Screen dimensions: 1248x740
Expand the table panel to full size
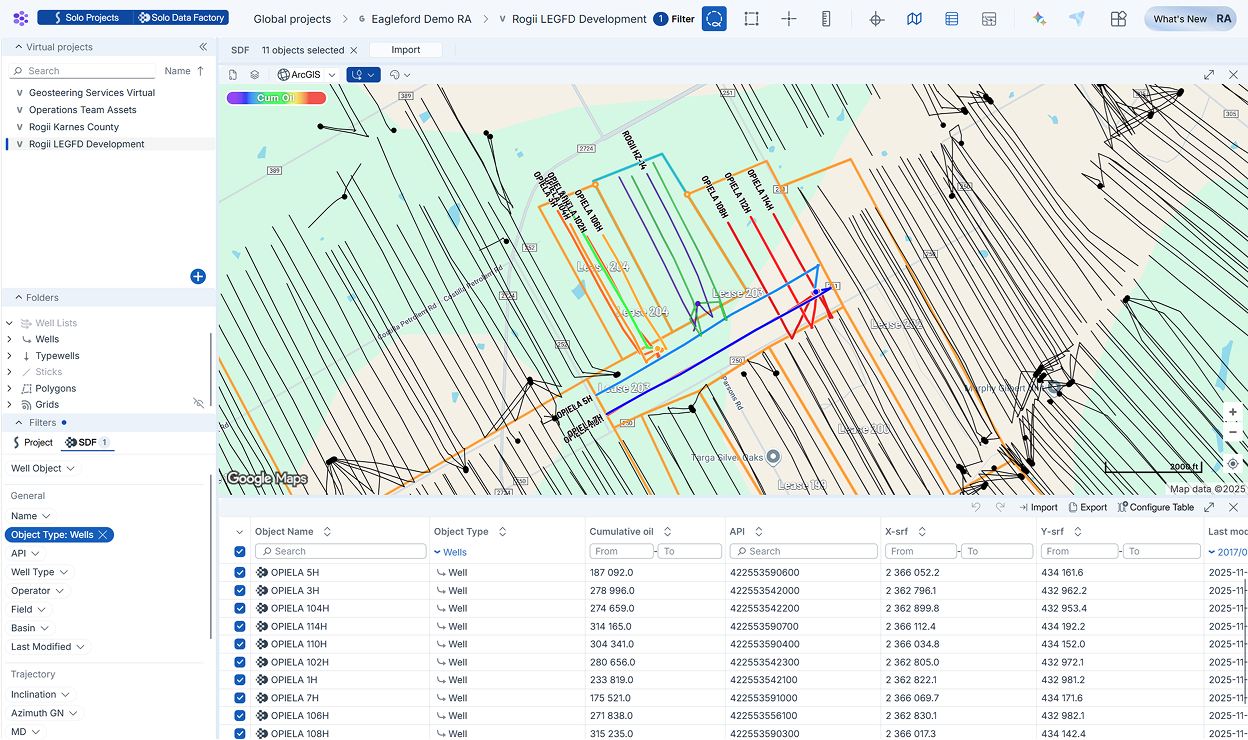[x=1209, y=507]
